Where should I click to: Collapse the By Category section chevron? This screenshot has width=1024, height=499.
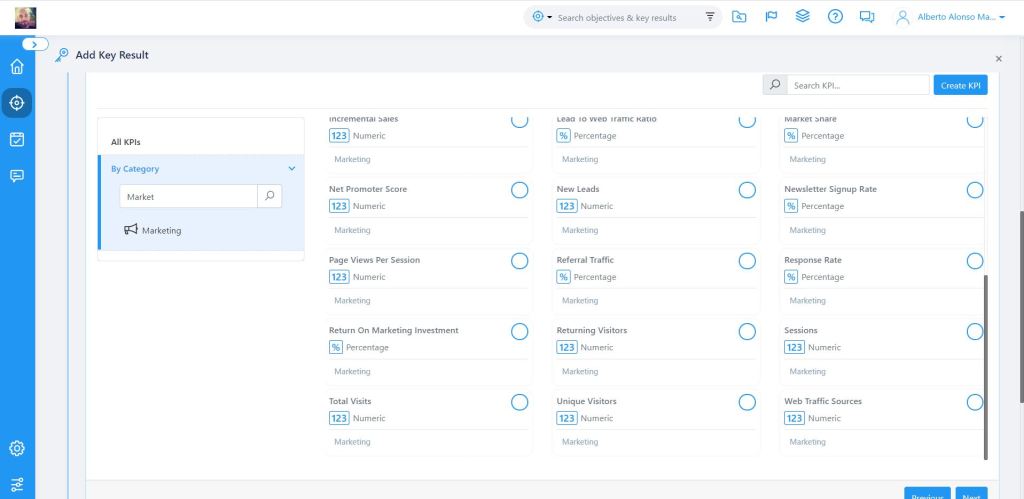pyautogui.click(x=292, y=169)
